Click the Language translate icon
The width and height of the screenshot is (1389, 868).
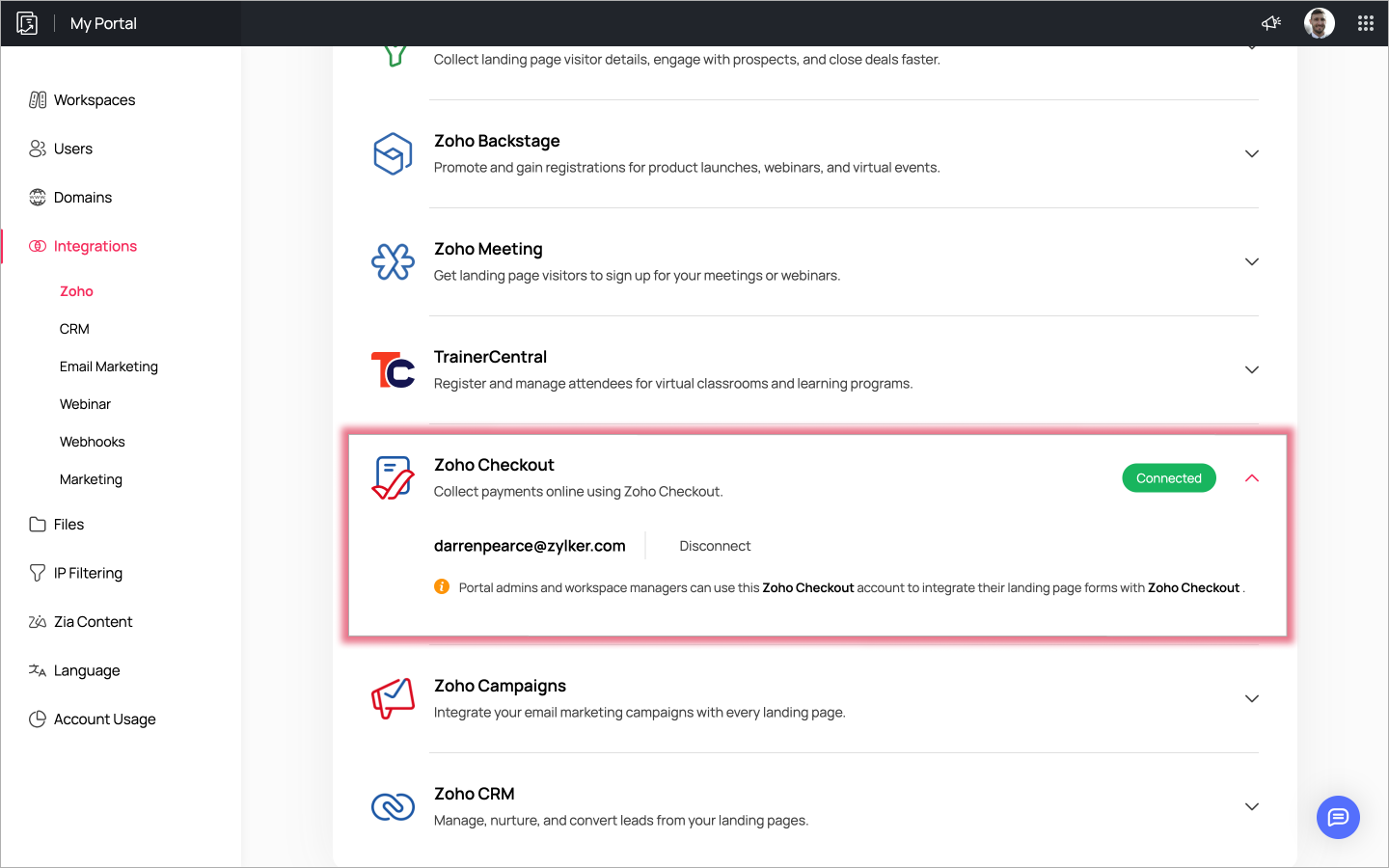click(x=38, y=670)
